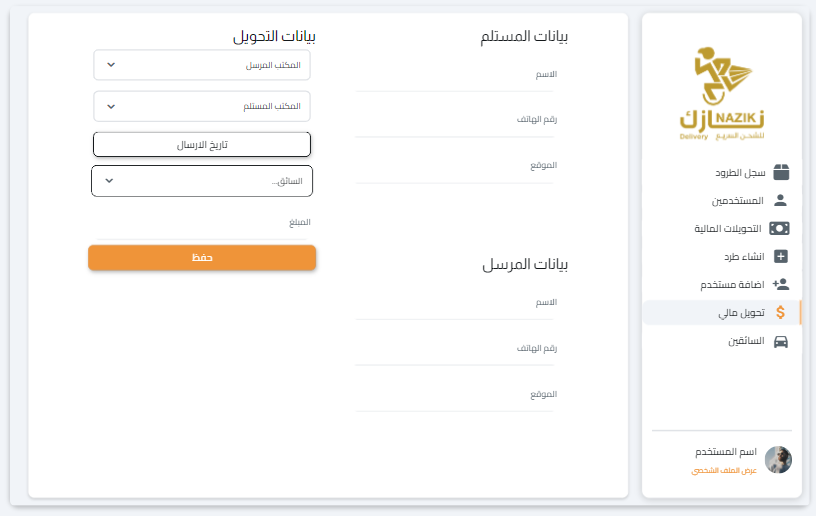Screen dimensions: 816x516
Task: Expand the المكتب المرسل dropdown
Action: point(202,65)
